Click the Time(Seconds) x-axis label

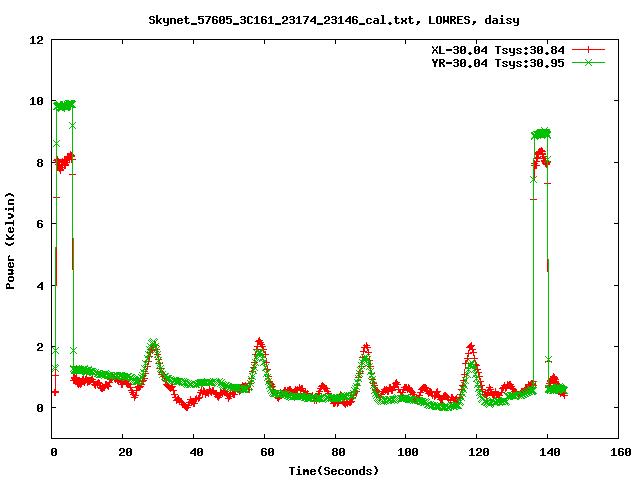point(334,471)
